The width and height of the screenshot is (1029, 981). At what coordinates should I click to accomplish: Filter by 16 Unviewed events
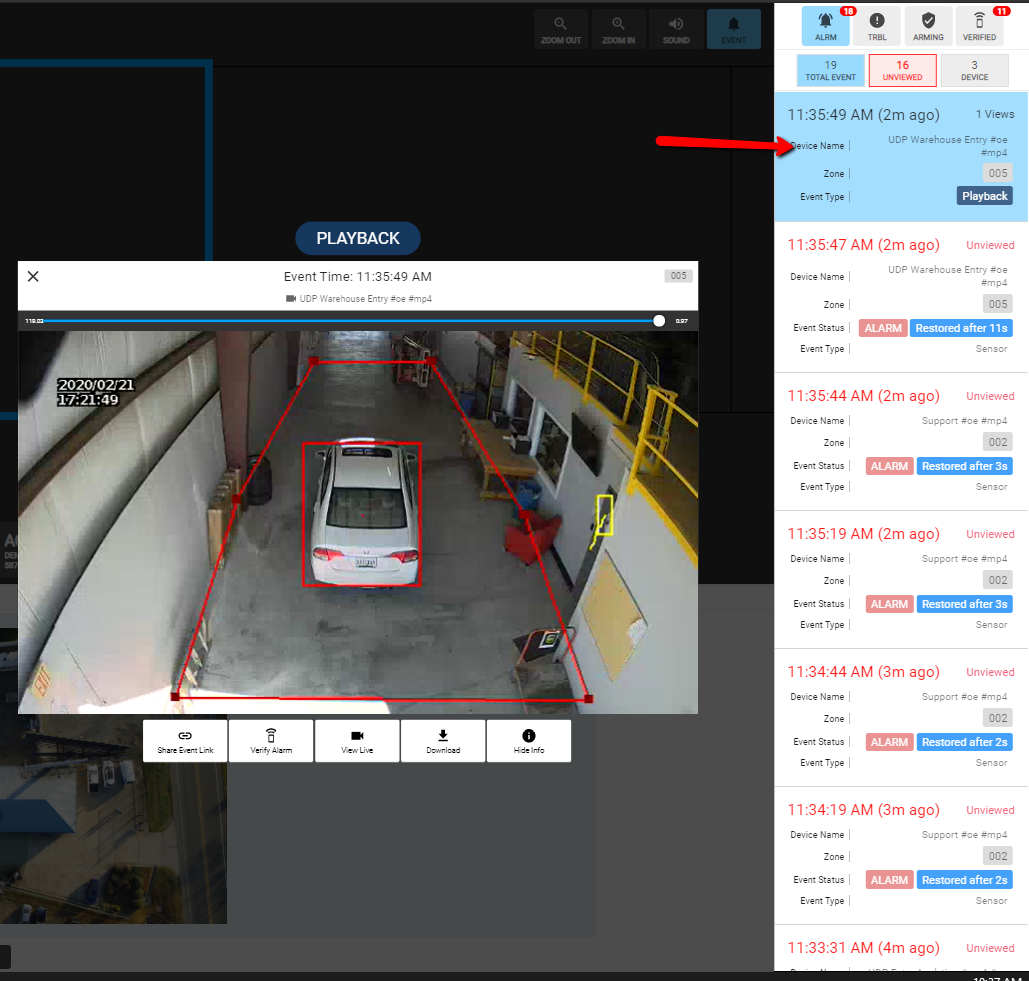[x=902, y=71]
